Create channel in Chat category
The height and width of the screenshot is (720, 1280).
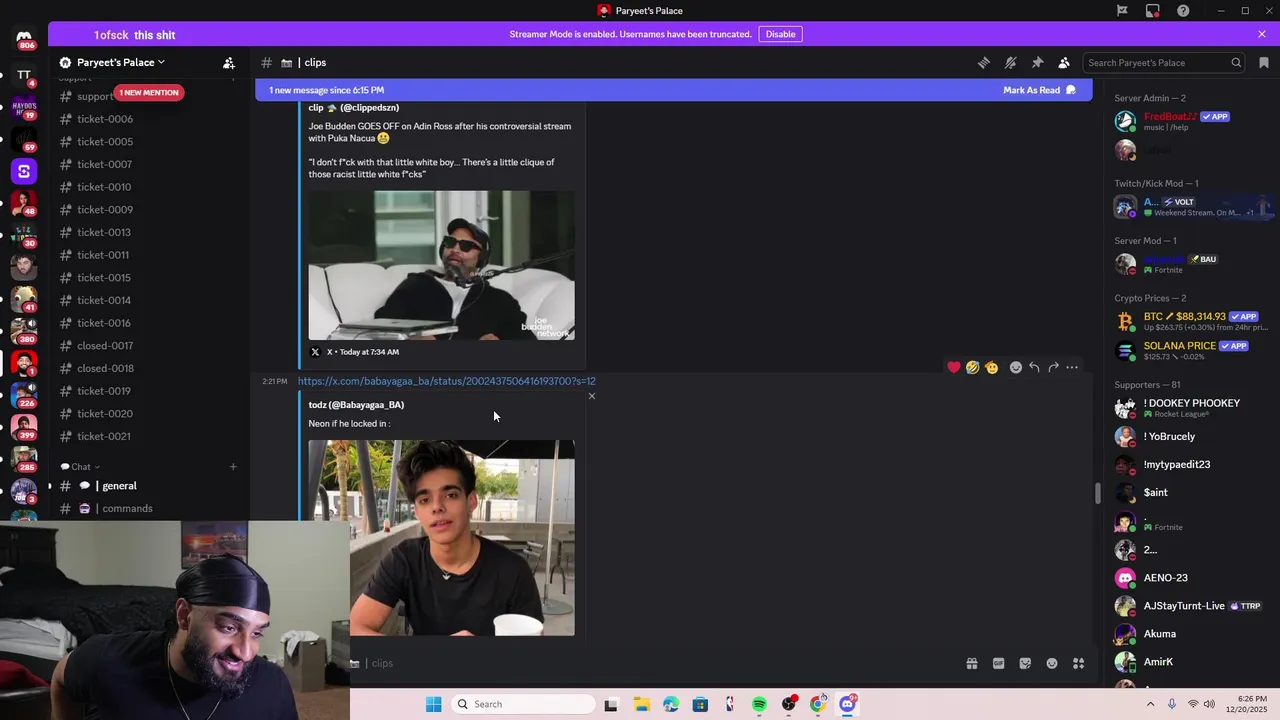[233, 467]
